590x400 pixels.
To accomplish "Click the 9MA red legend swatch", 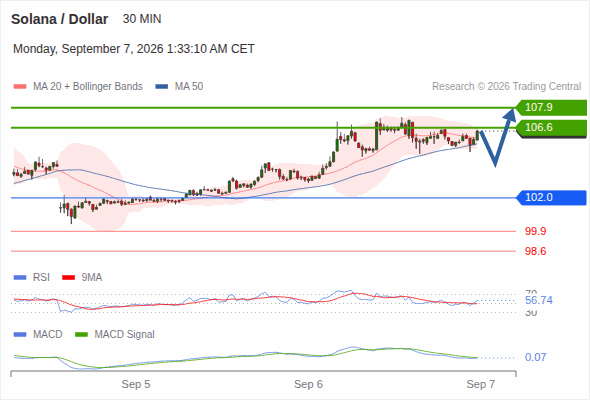I will [68, 278].
